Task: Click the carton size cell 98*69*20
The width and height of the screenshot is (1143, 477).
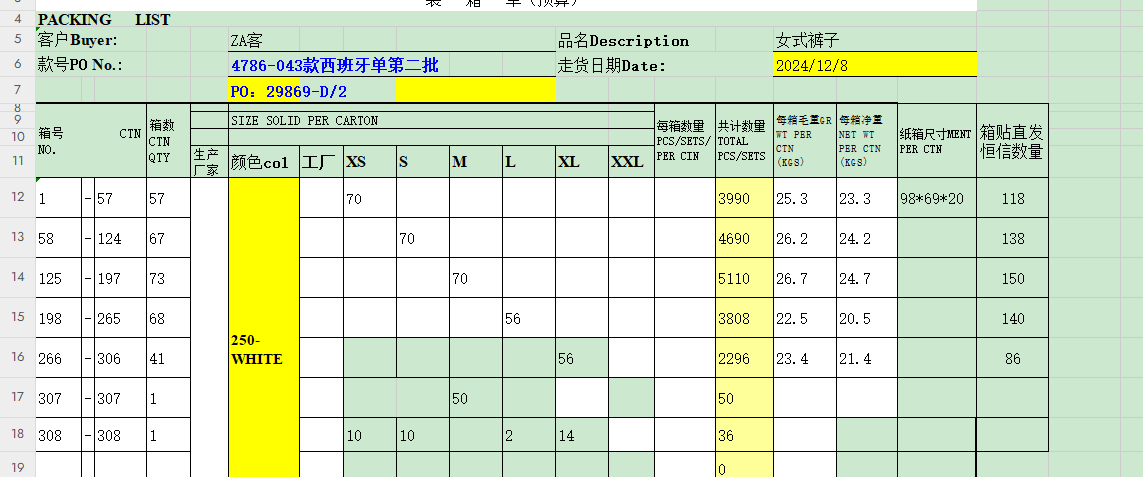Action: click(x=936, y=198)
